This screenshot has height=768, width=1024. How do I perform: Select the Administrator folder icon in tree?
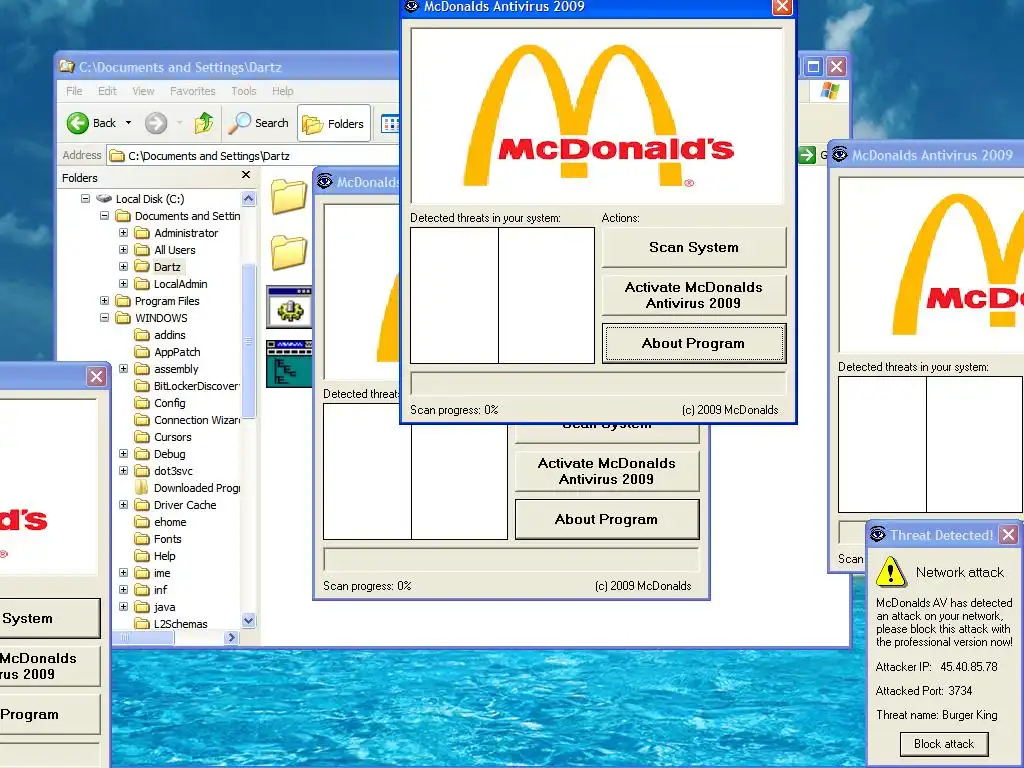tap(142, 232)
